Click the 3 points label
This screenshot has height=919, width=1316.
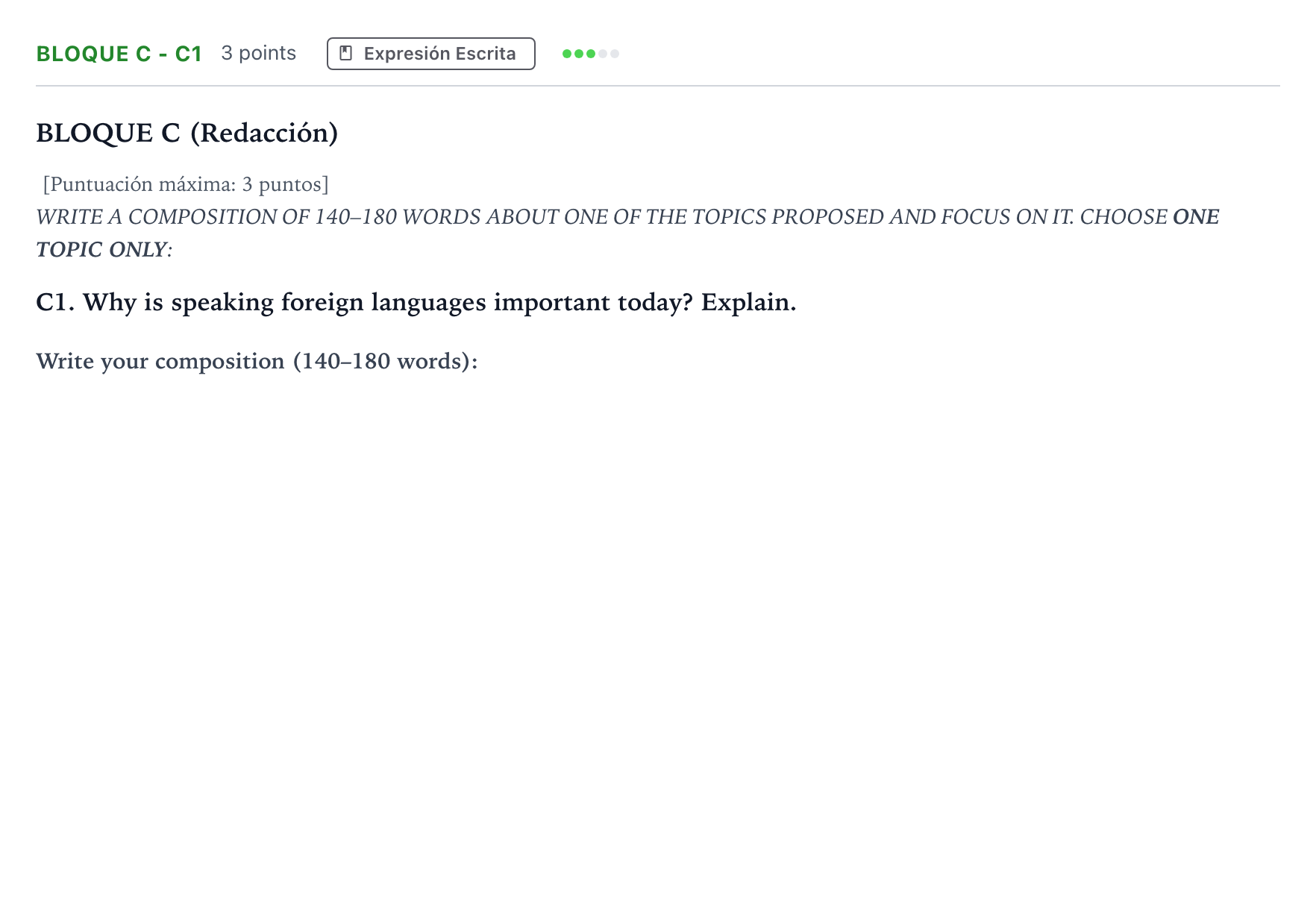pyautogui.click(x=259, y=53)
